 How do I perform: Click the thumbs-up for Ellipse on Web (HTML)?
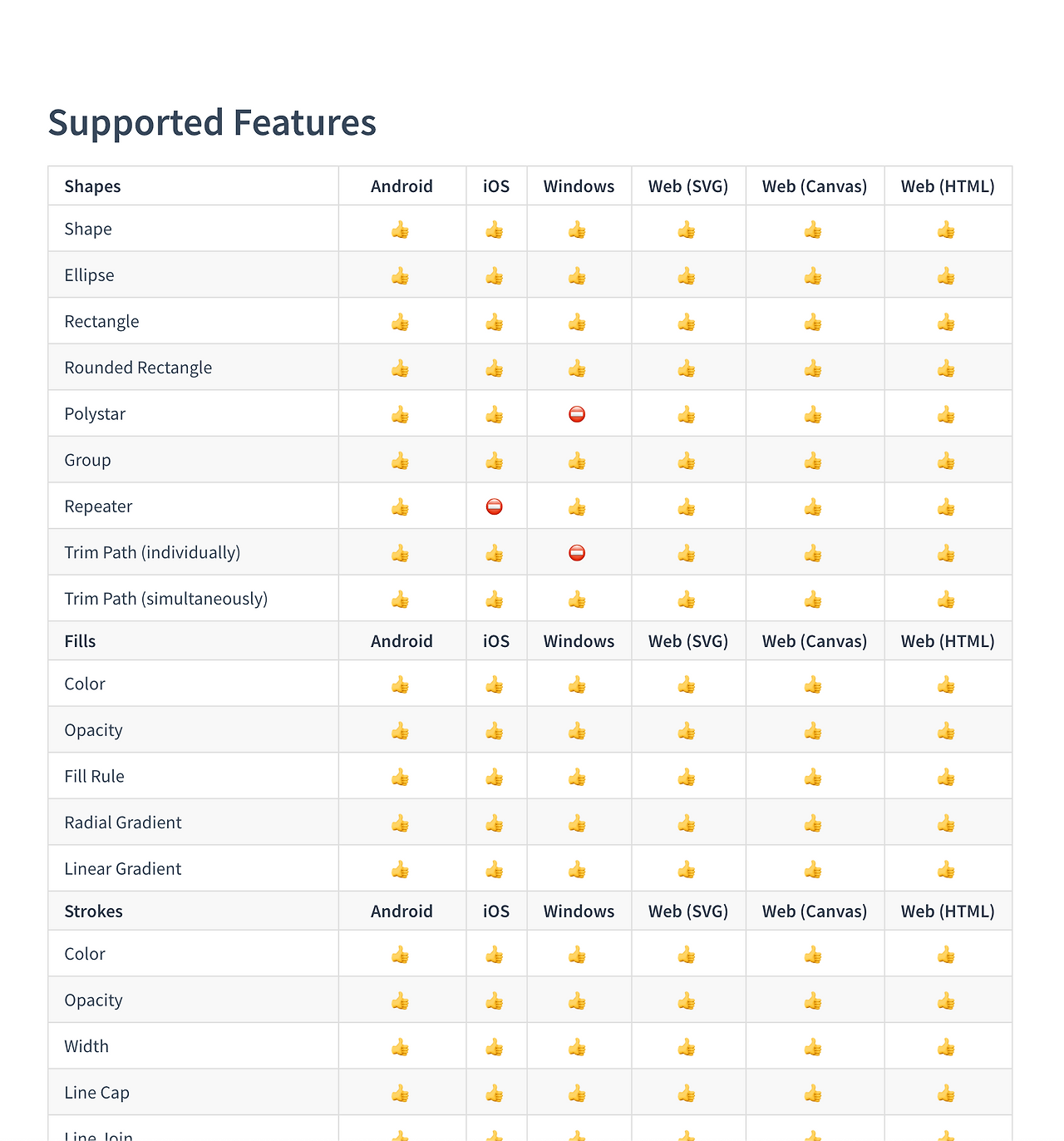click(x=947, y=276)
